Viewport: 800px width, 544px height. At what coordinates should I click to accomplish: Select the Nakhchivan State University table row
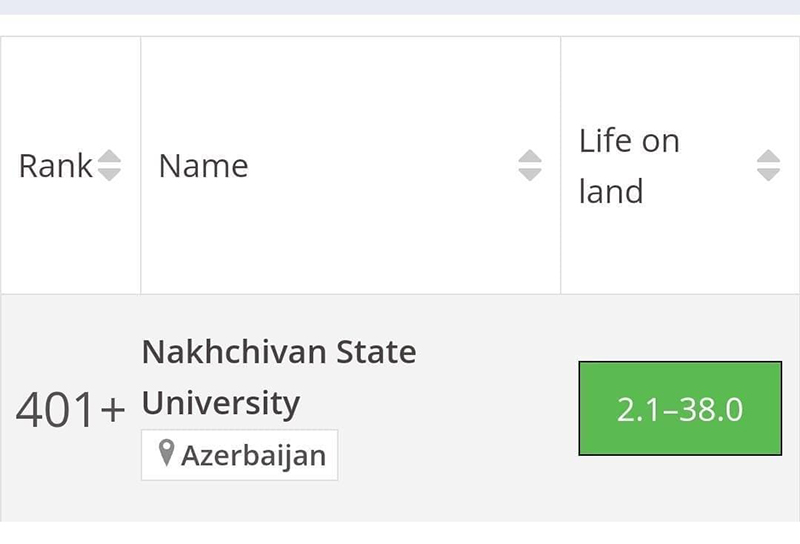tap(400, 408)
